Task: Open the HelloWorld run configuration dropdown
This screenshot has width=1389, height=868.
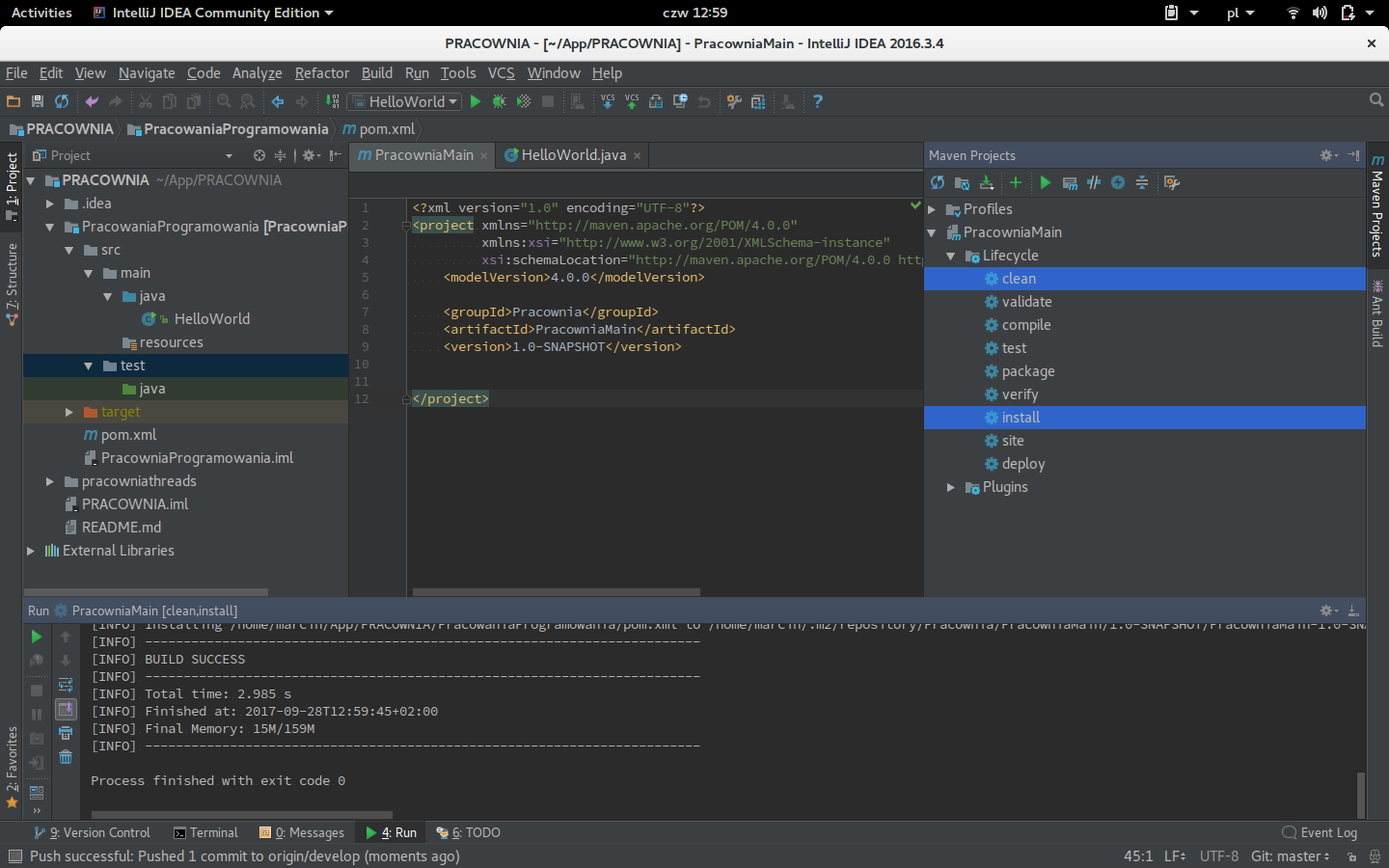Action: [404, 101]
